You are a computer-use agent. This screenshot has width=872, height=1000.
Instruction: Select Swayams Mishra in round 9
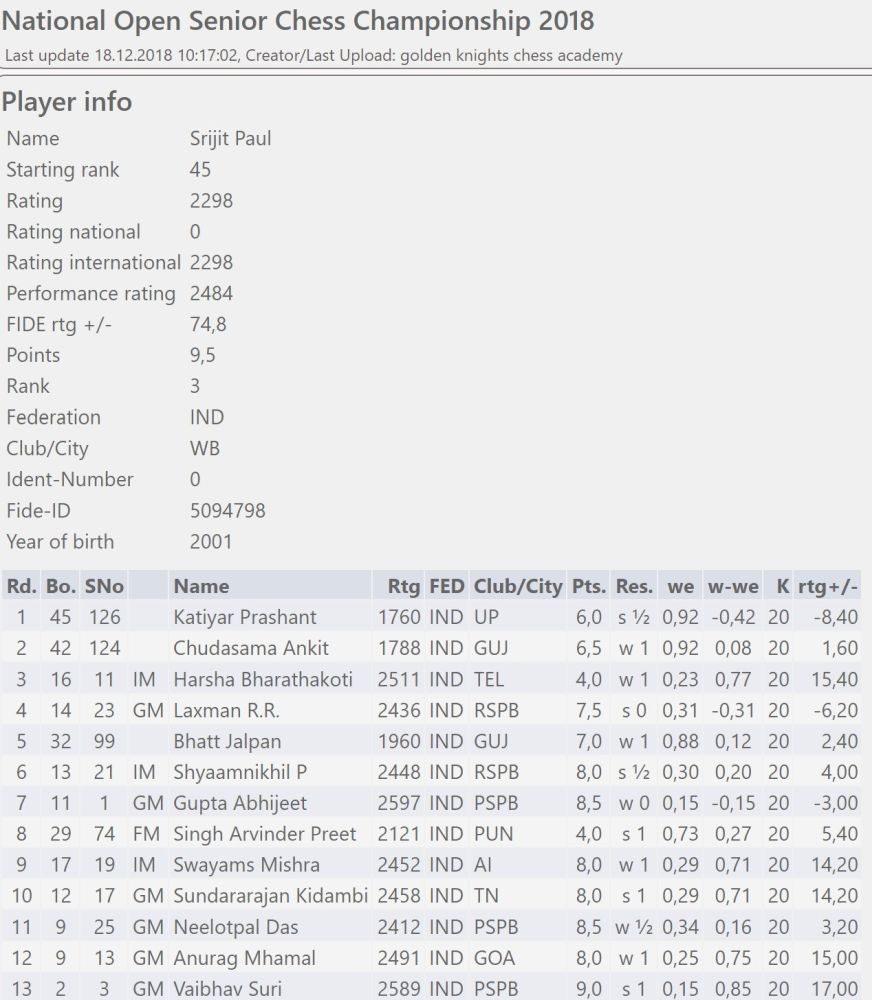(246, 865)
